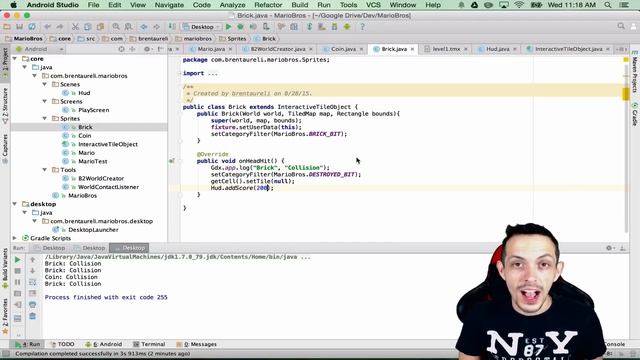640x360 pixels.
Task: Click the Synchronize icon in the toolbar
Action: [32, 27]
